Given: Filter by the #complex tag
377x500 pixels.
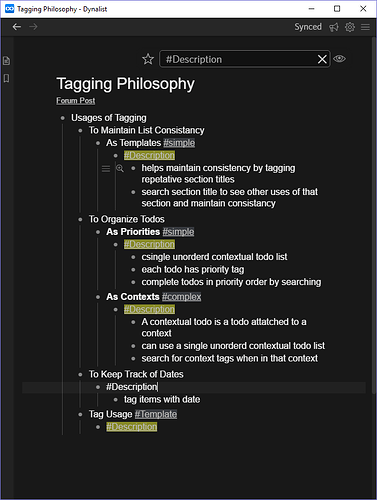Looking at the screenshot, I should click(x=182, y=297).
